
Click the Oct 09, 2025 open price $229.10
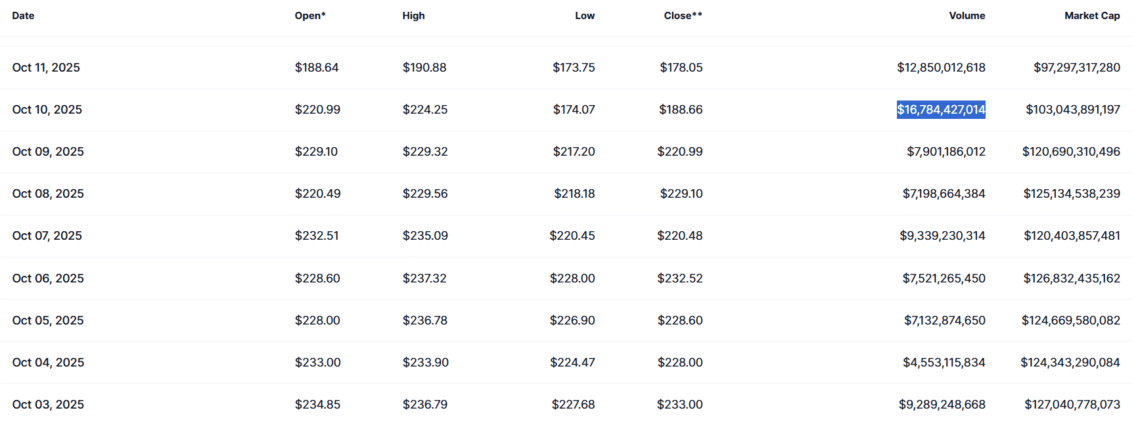[x=316, y=152]
